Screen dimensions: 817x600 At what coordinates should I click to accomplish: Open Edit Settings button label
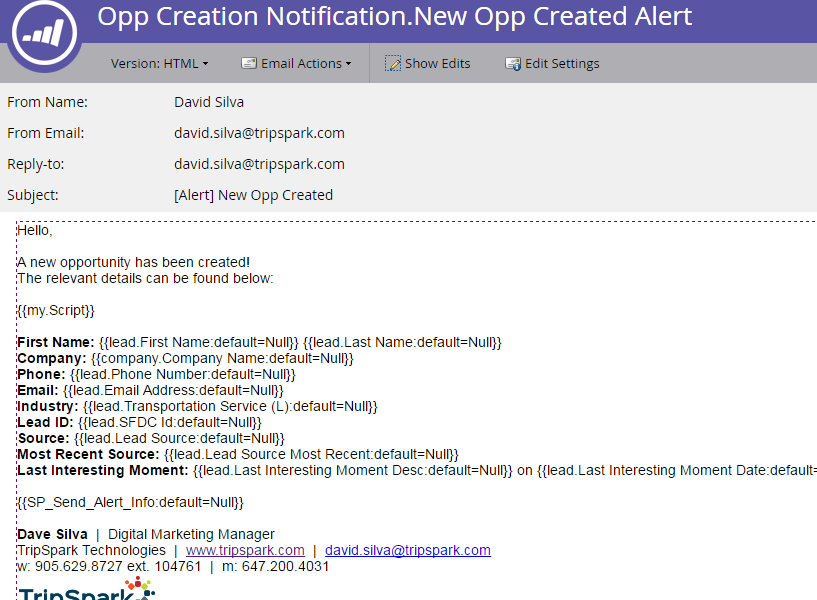pyautogui.click(x=562, y=64)
